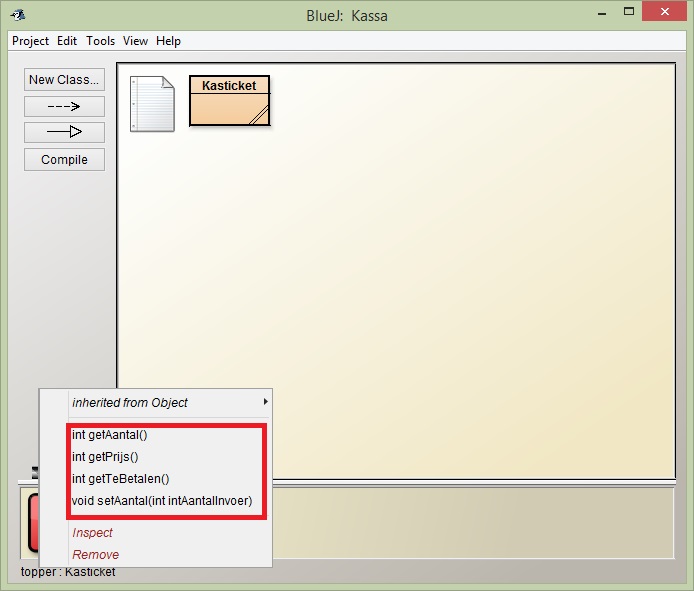Click the BlueJ app icon in title bar

pos(18,15)
